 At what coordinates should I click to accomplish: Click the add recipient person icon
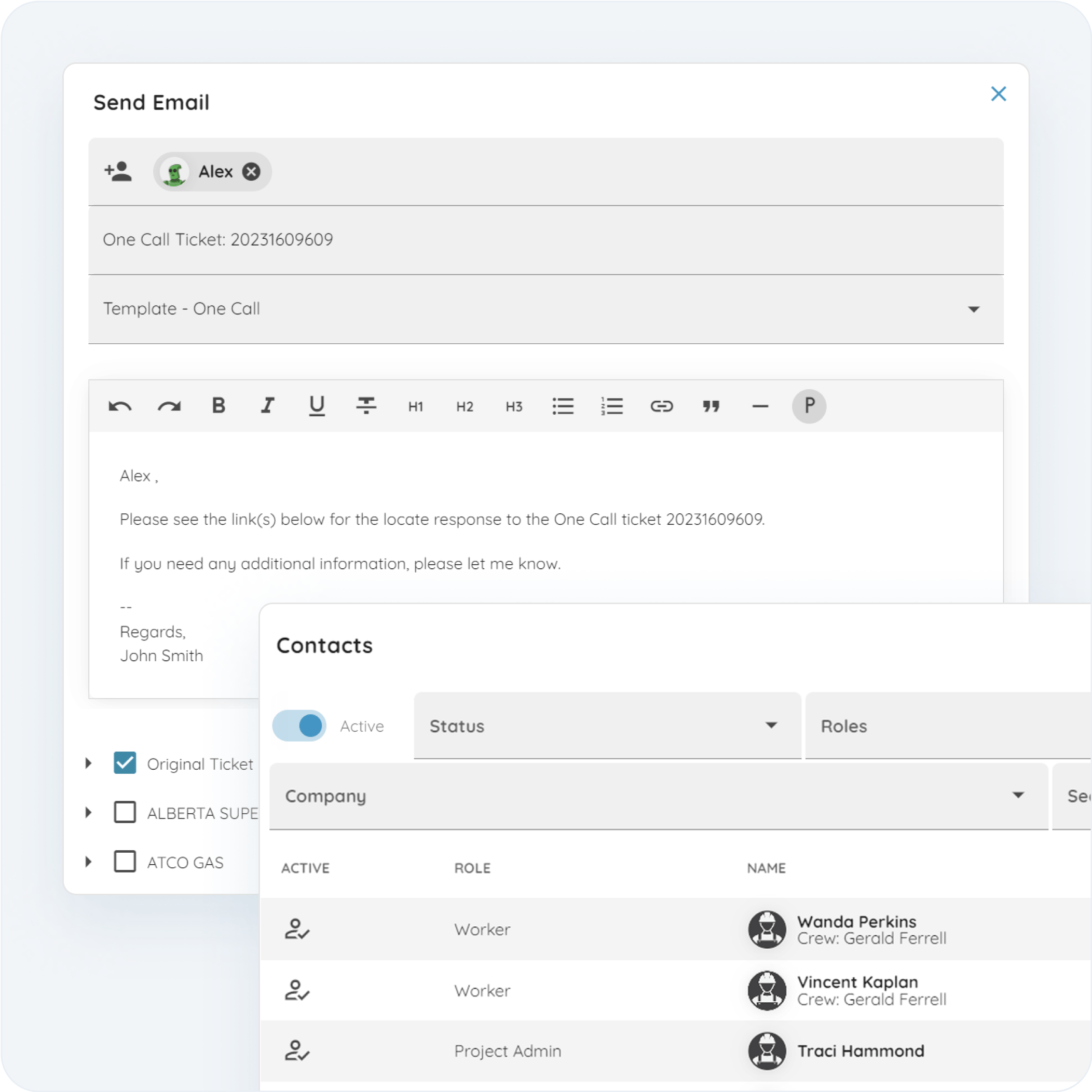118,171
